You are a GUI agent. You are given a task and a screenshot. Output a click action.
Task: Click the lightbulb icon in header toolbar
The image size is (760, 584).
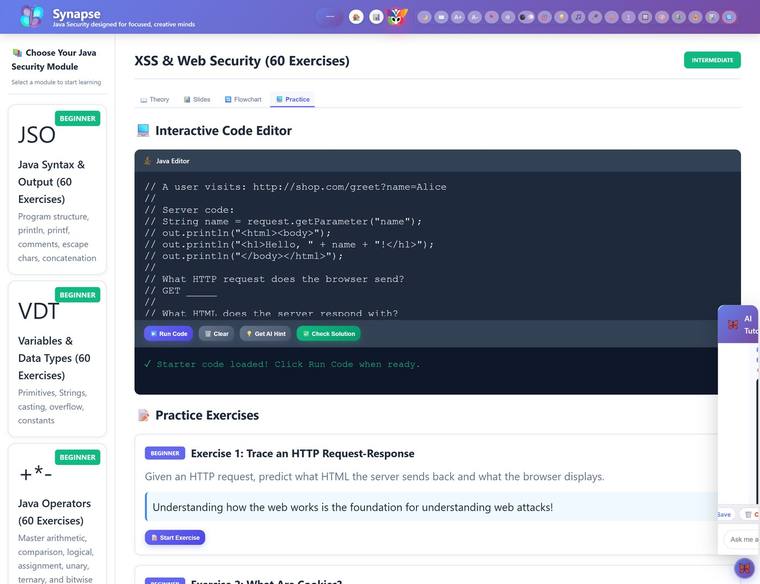[561, 17]
